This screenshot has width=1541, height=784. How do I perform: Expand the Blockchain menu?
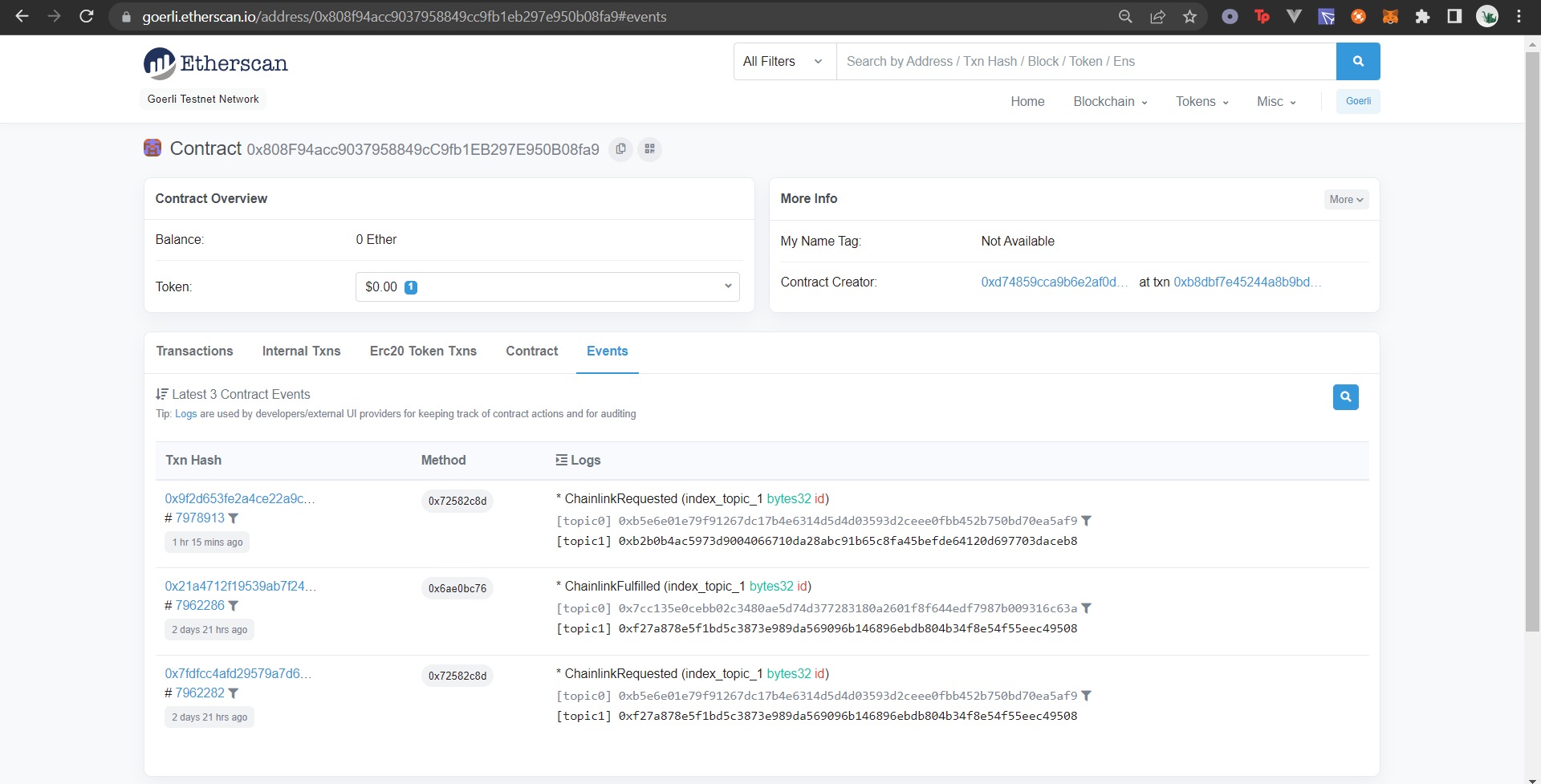[1111, 101]
